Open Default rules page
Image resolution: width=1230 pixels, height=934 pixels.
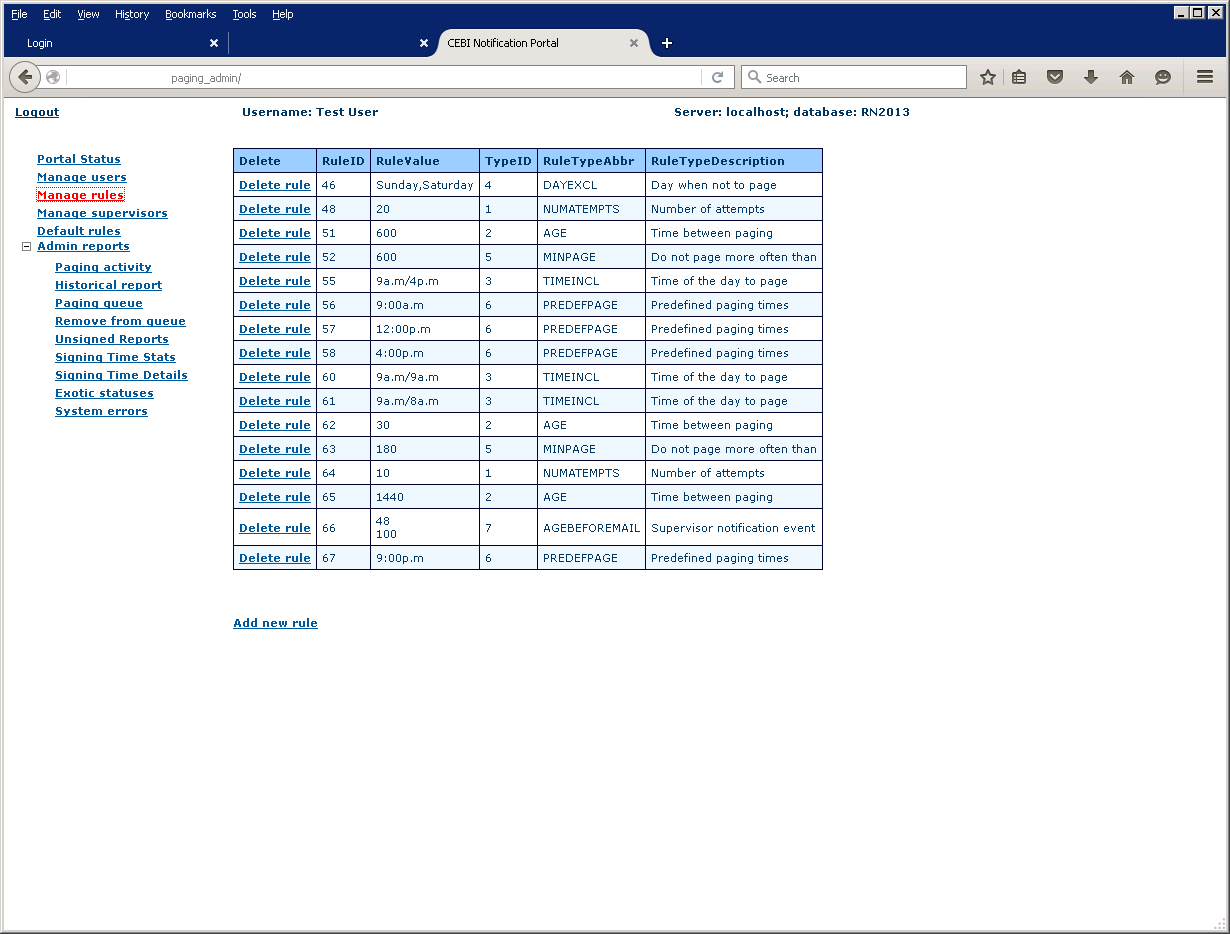pyautogui.click(x=79, y=231)
